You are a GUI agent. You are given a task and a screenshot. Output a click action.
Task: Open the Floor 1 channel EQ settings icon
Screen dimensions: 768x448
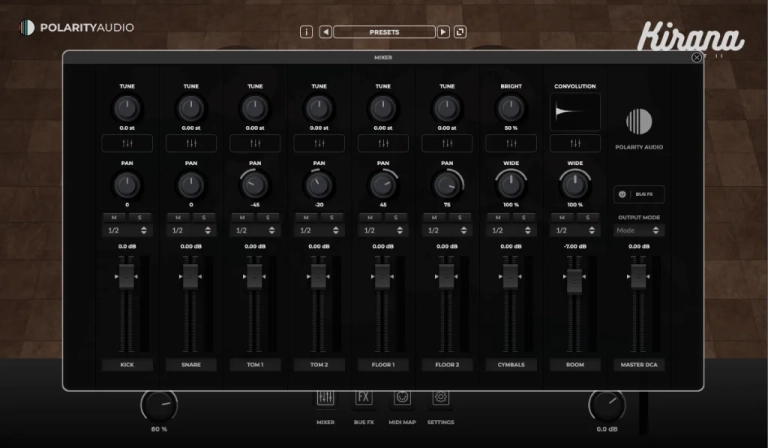pyautogui.click(x=383, y=143)
